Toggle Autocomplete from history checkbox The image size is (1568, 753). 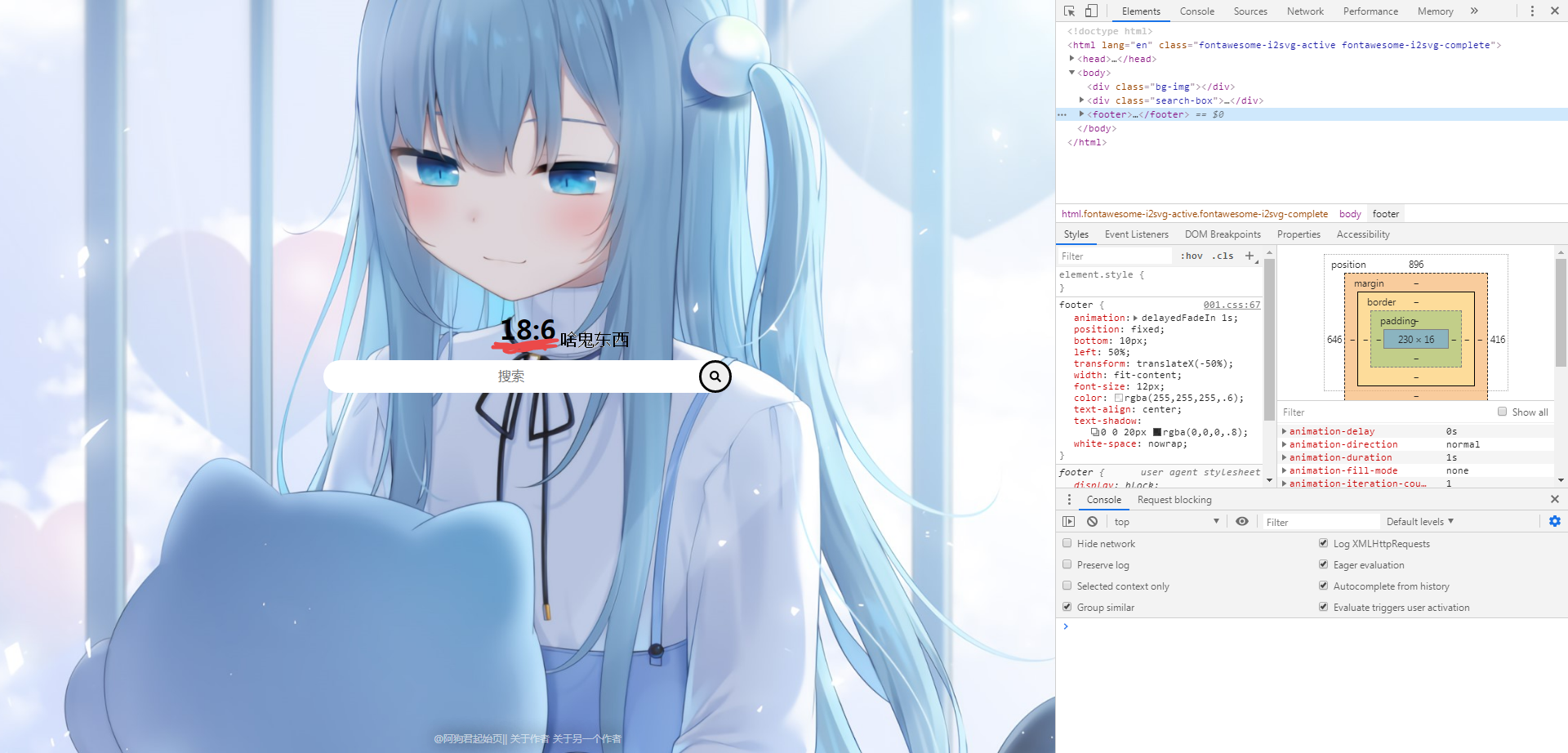[x=1324, y=586]
